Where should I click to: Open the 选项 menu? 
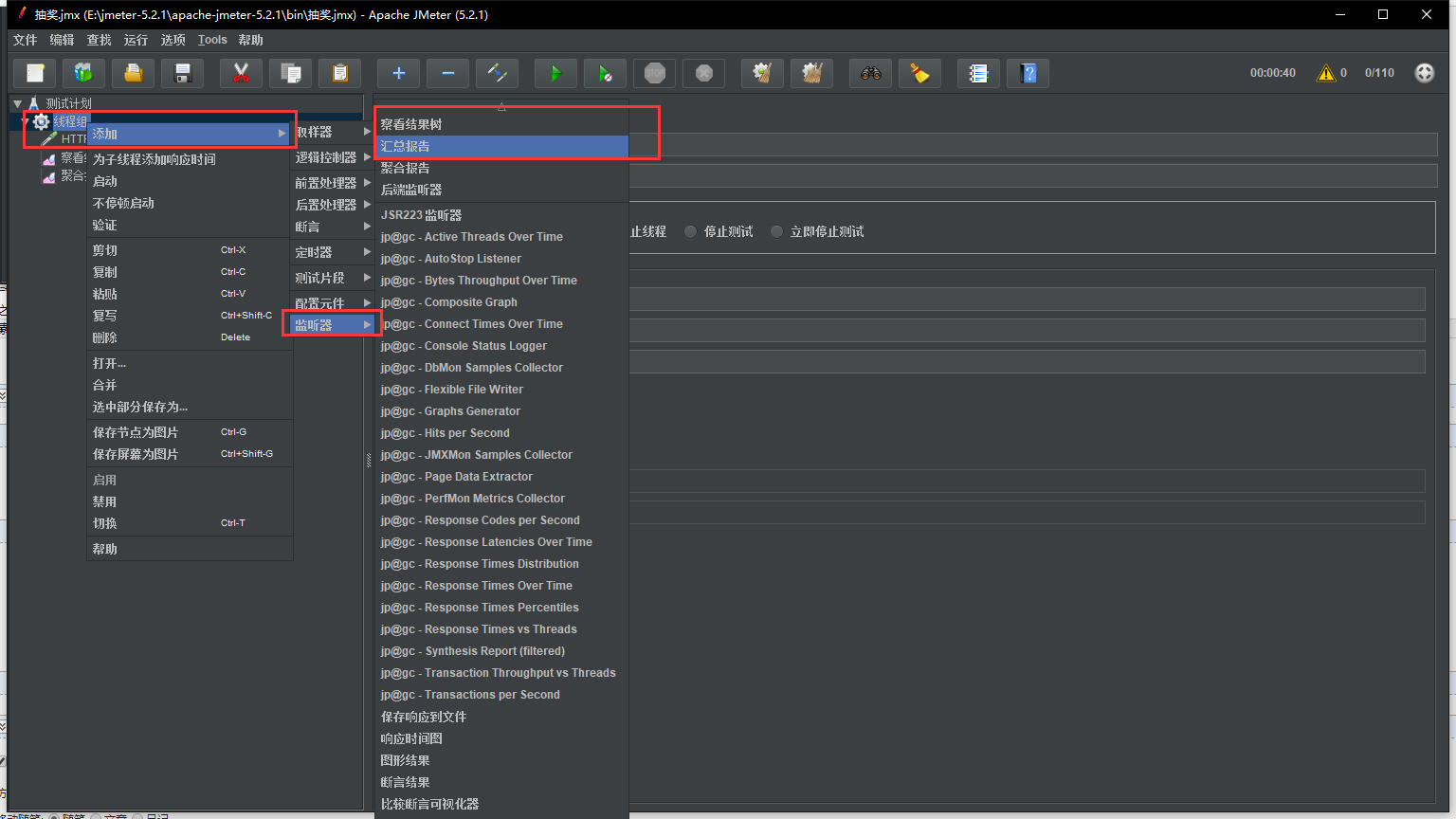[x=173, y=40]
